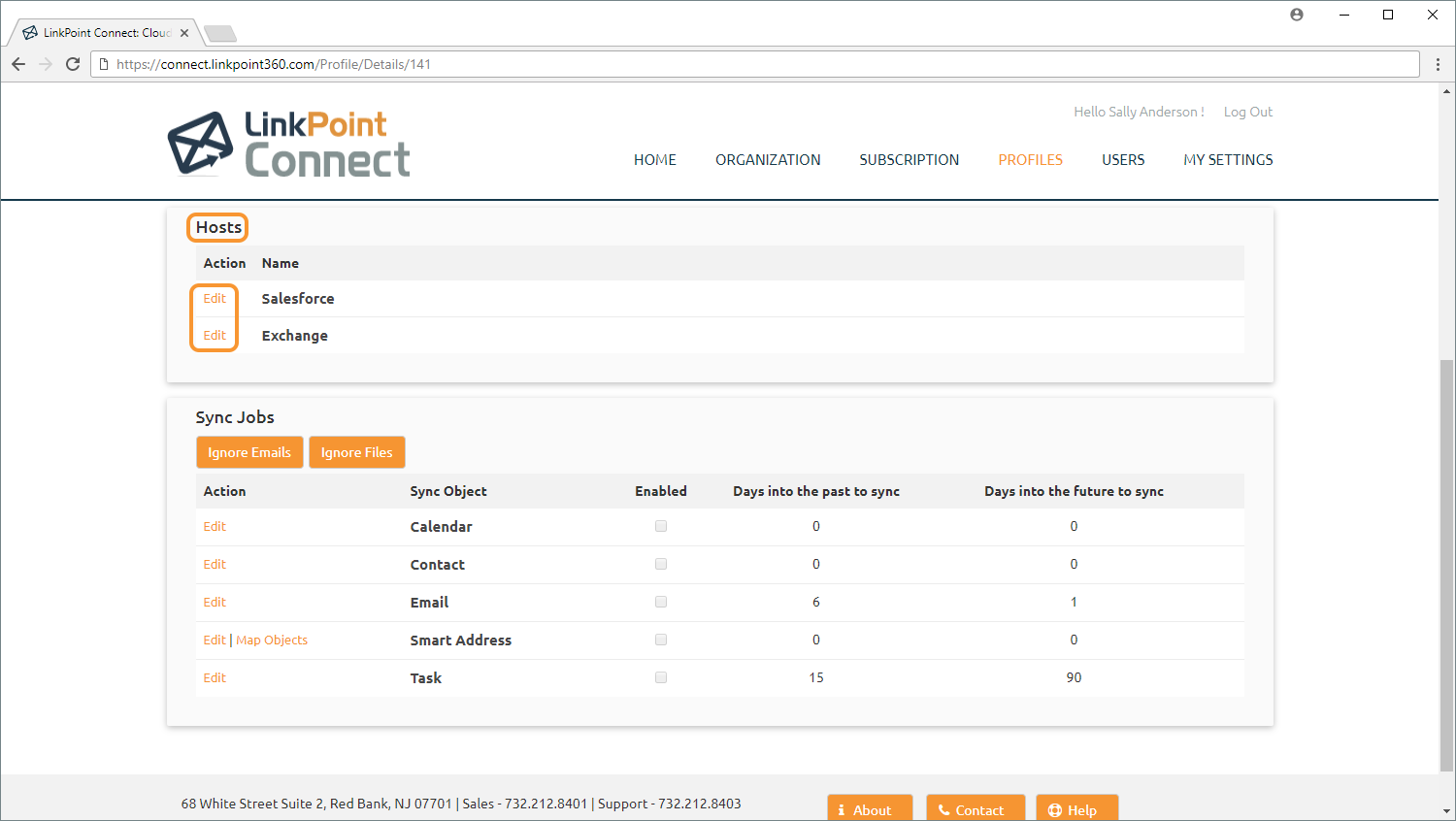This screenshot has height=821, width=1456.
Task: Reload the page with refresh icon
Action: pyautogui.click(x=73, y=64)
